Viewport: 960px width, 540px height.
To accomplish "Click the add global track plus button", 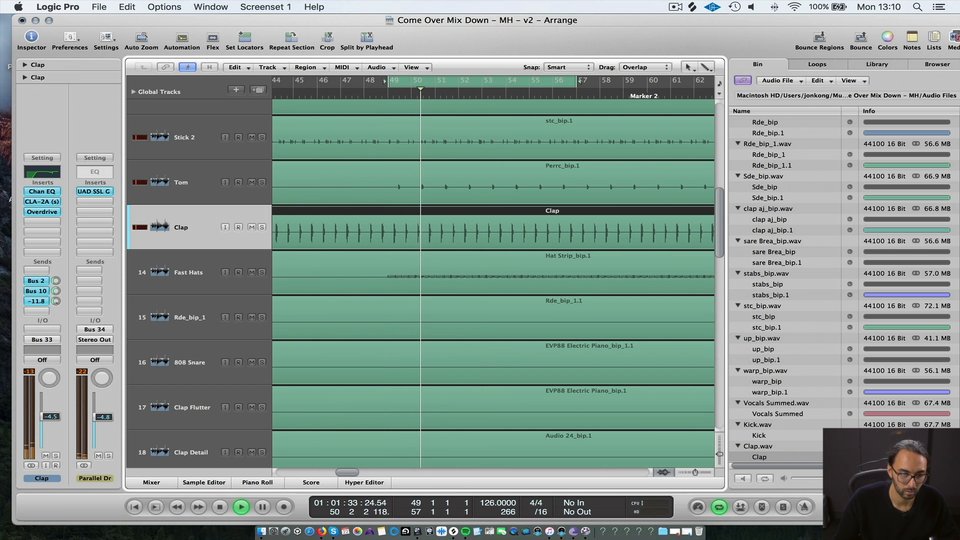I will [x=236, y=90].
